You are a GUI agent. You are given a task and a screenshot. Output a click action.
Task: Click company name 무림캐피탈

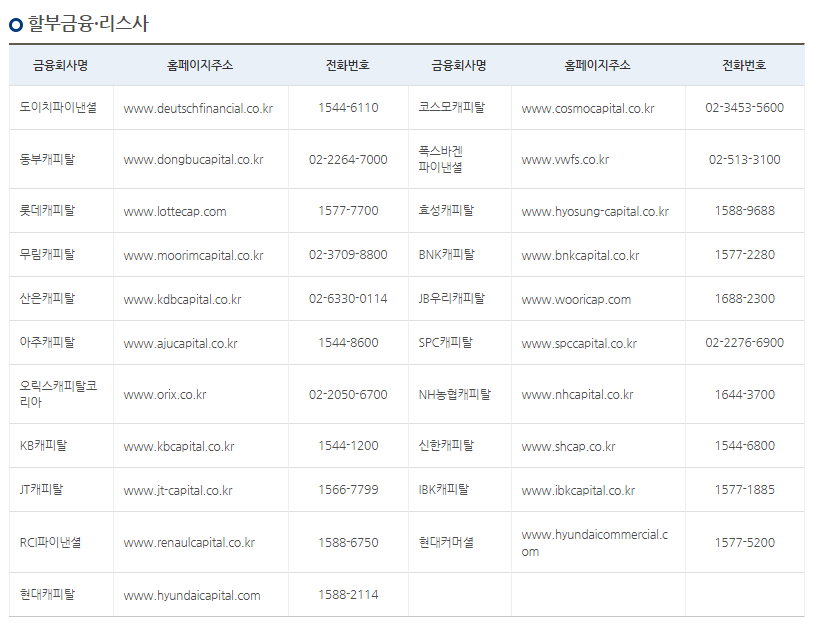[47, 254]
